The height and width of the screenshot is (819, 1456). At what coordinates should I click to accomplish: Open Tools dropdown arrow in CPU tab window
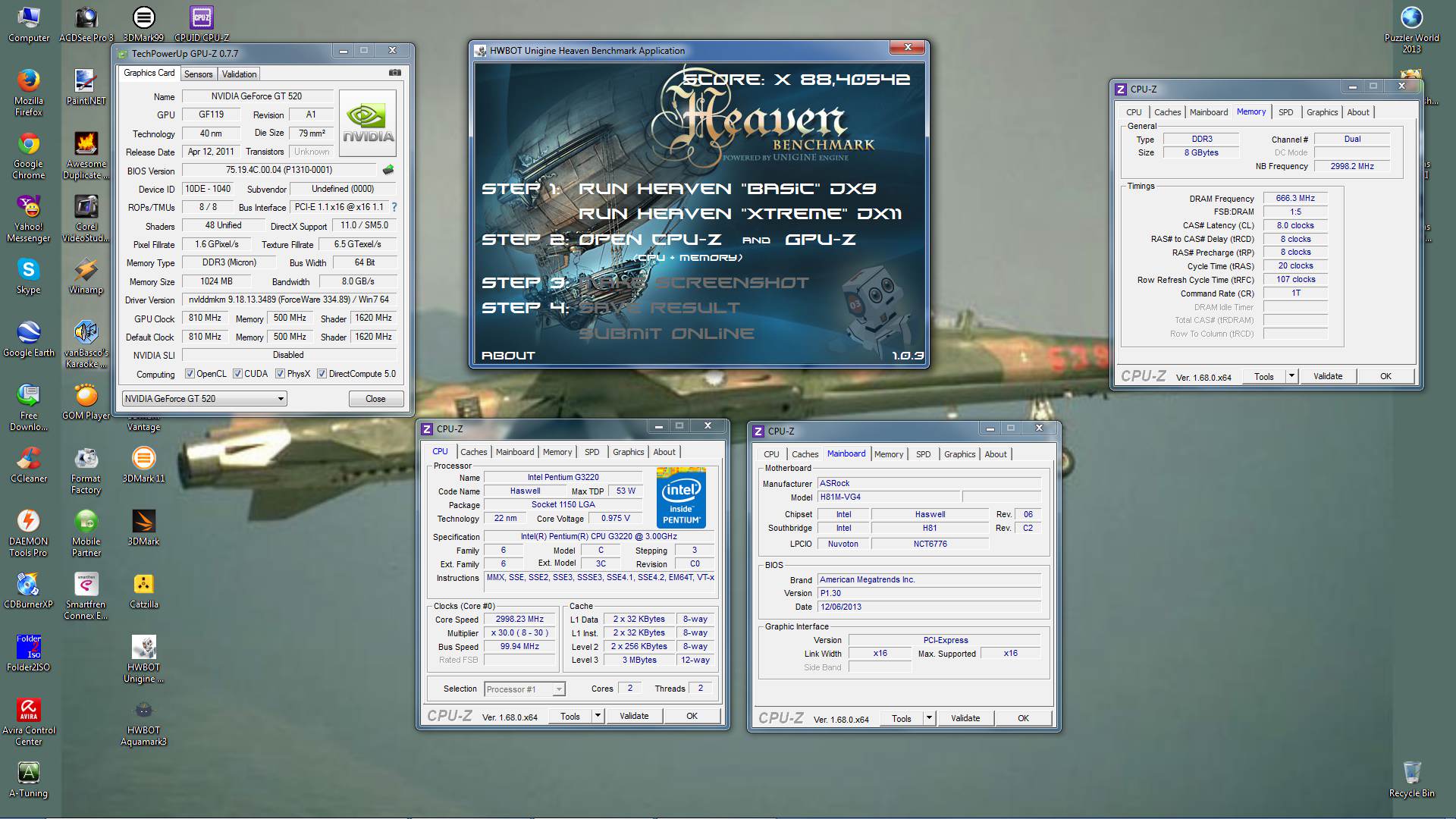(x=598, y=716)
